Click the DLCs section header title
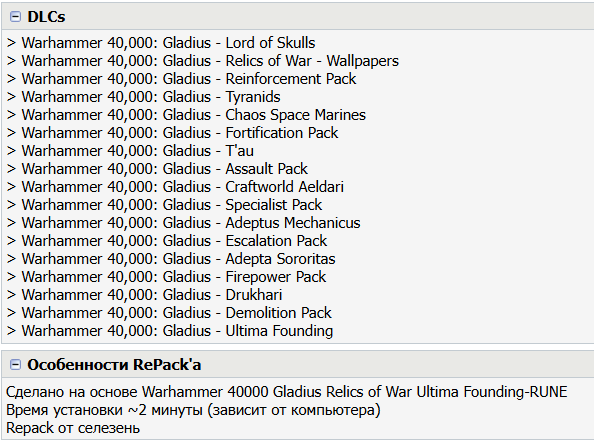Viewport: 594px width, 447px height. pyautogui.click(x=46, y=17)
